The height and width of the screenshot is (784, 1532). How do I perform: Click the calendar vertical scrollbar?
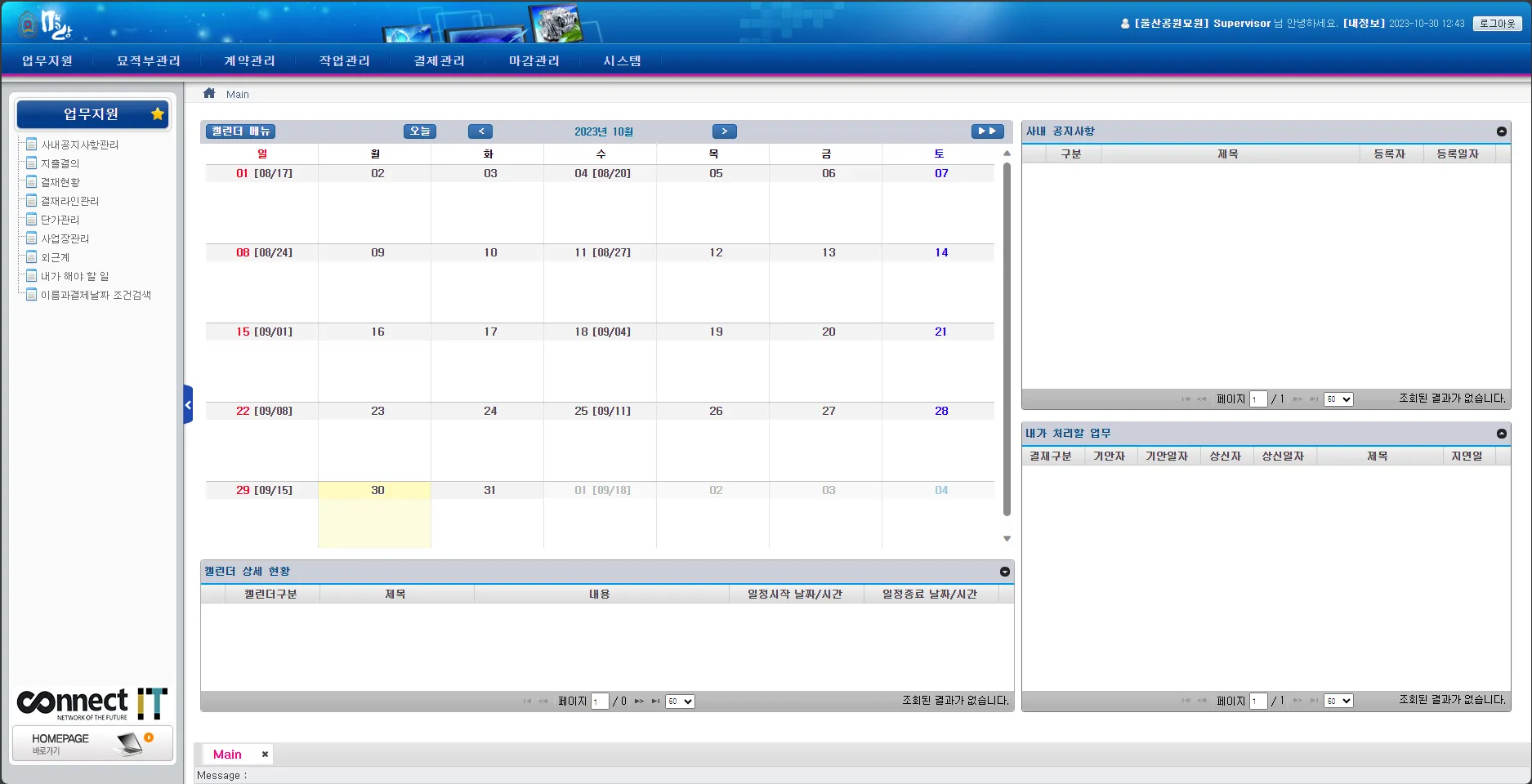[x=1007, y=339]
